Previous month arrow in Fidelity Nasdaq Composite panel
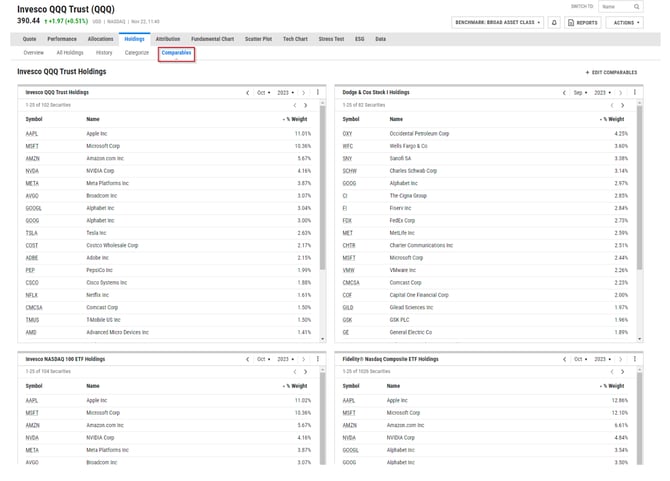670x481 pixels. coord(564,359)
